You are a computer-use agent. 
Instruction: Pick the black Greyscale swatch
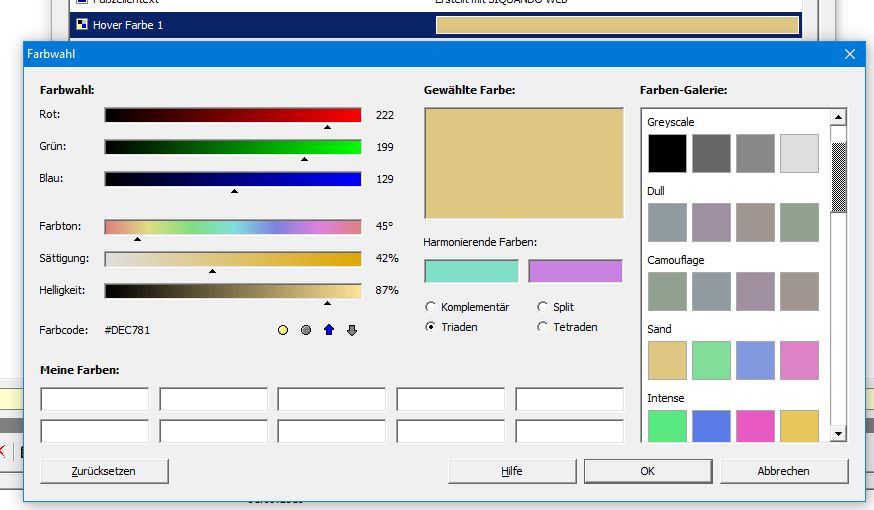[x=667, y=154]
